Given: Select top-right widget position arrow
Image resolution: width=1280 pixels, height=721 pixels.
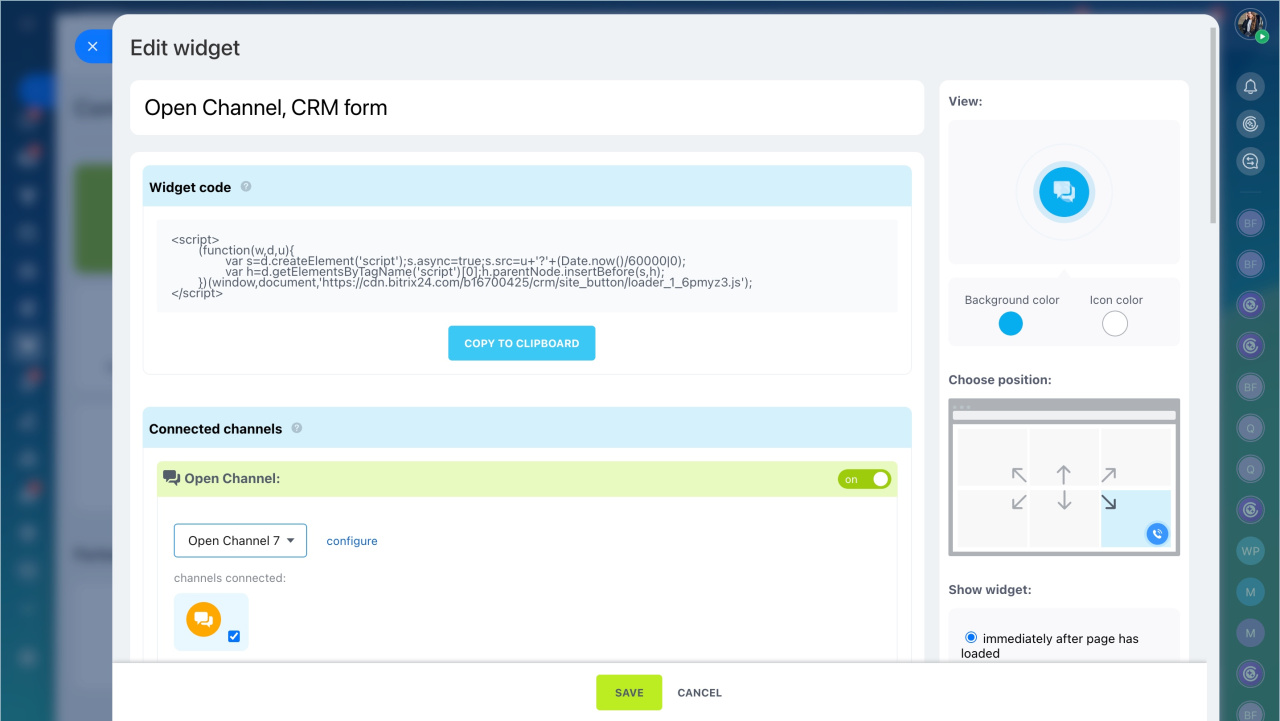Looking at the screenshot, I should pos(1108,475).
